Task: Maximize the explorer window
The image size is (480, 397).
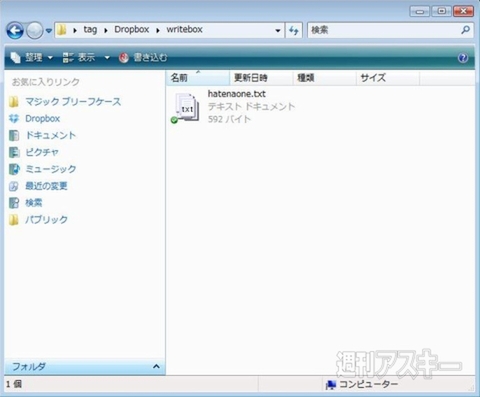Action: [x=442, y=11]
